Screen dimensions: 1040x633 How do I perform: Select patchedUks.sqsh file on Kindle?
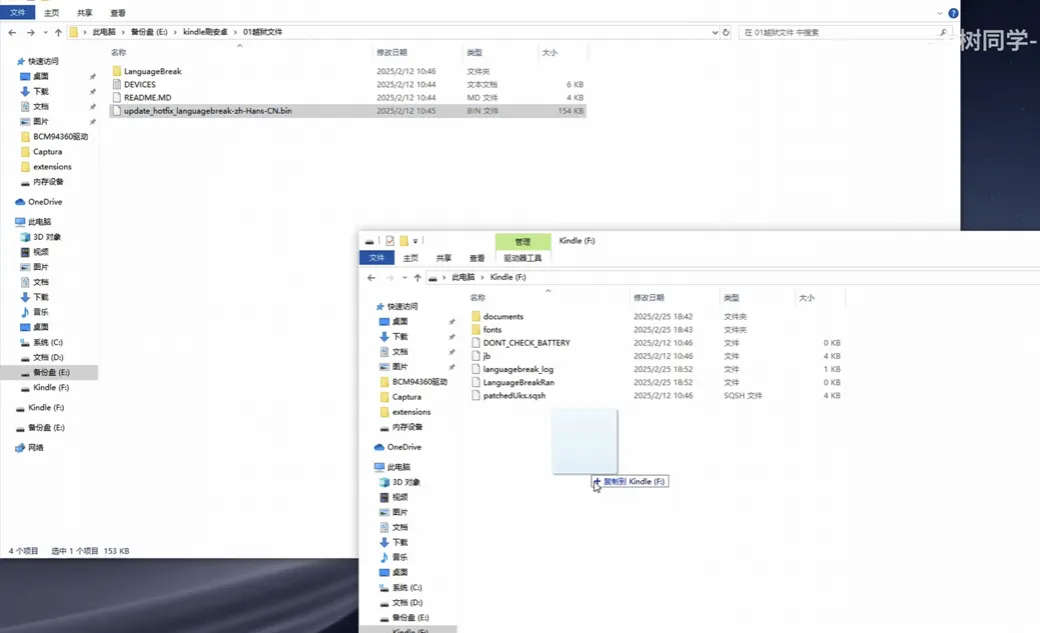(x=514, y=396)
